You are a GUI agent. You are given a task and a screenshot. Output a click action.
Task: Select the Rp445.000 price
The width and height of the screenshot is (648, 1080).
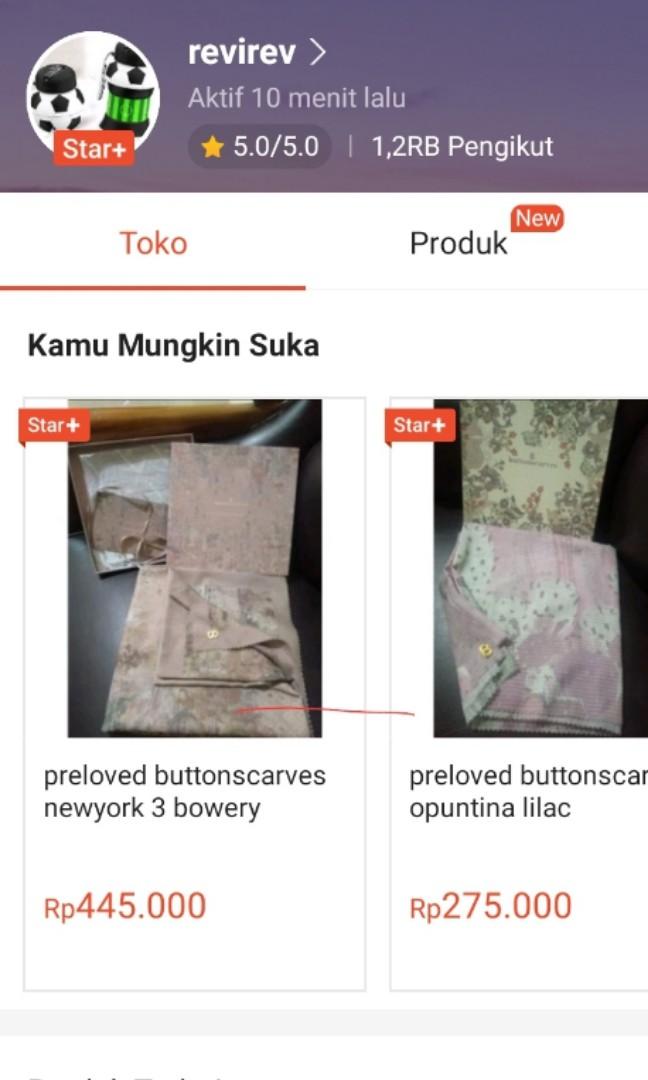tap(125, 905)
